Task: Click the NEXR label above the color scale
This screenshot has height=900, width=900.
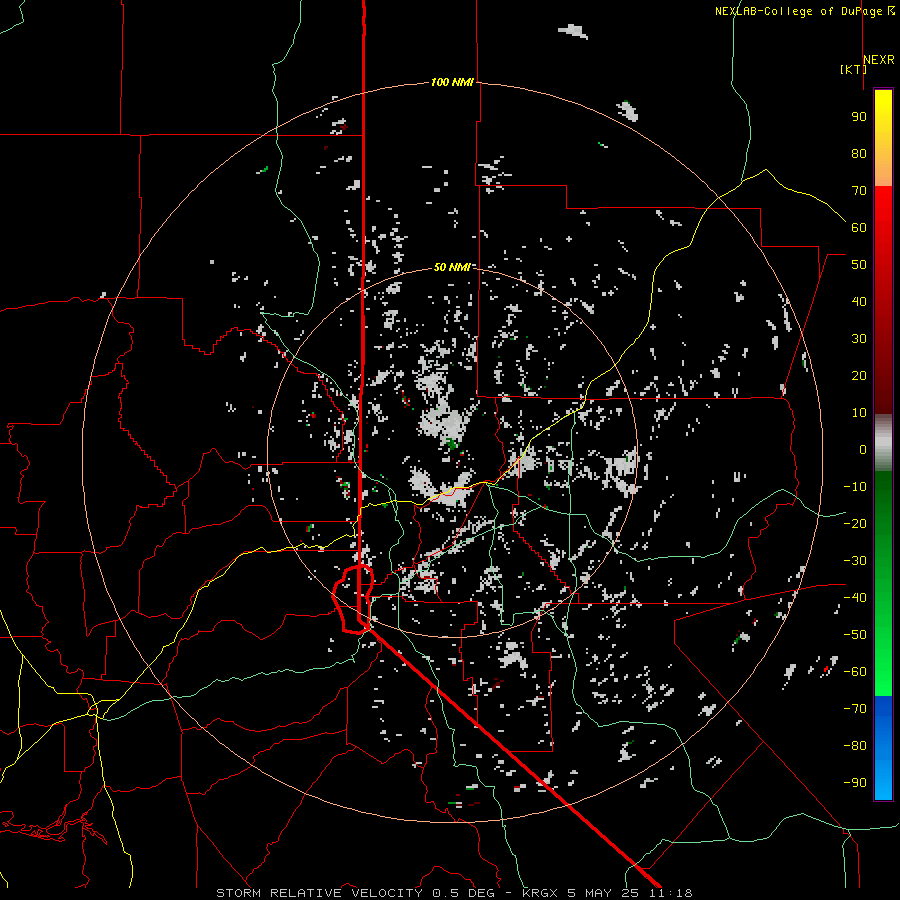Action: click(x=879, y=60)
